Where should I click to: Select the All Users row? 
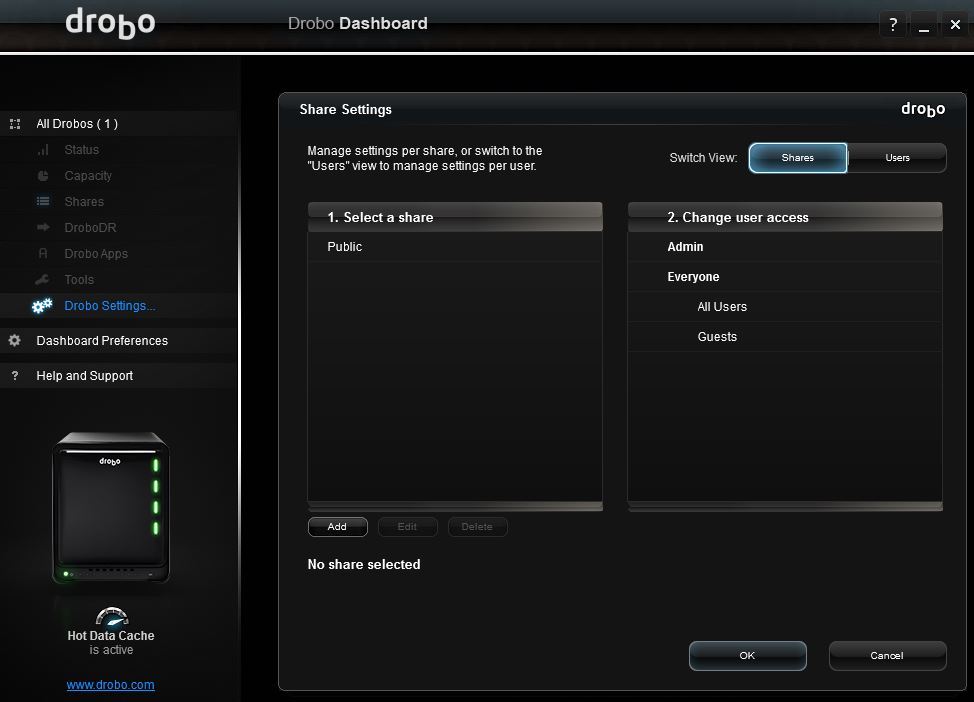point(785,306)
